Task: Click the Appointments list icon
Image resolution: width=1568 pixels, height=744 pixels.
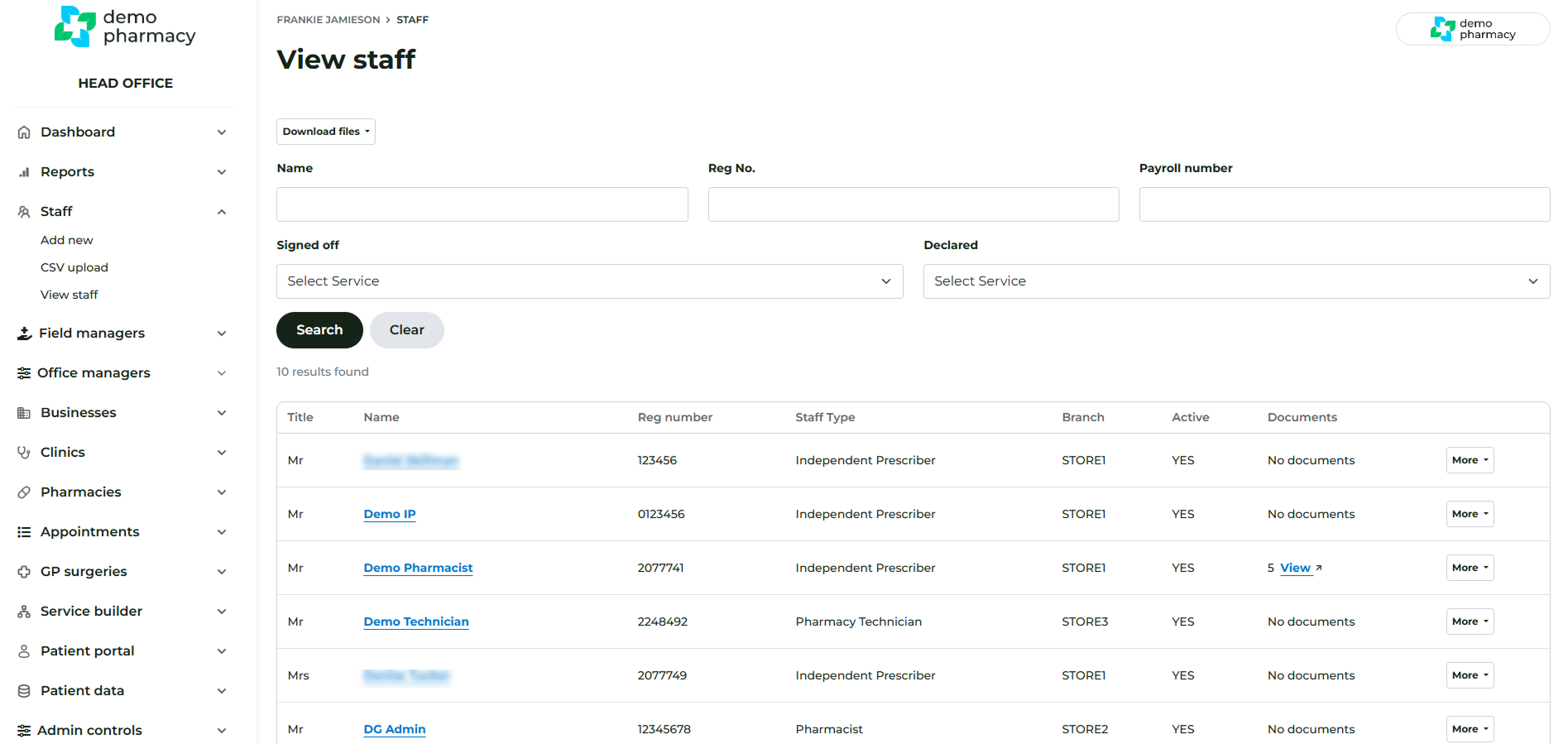Action: [24, 532]
